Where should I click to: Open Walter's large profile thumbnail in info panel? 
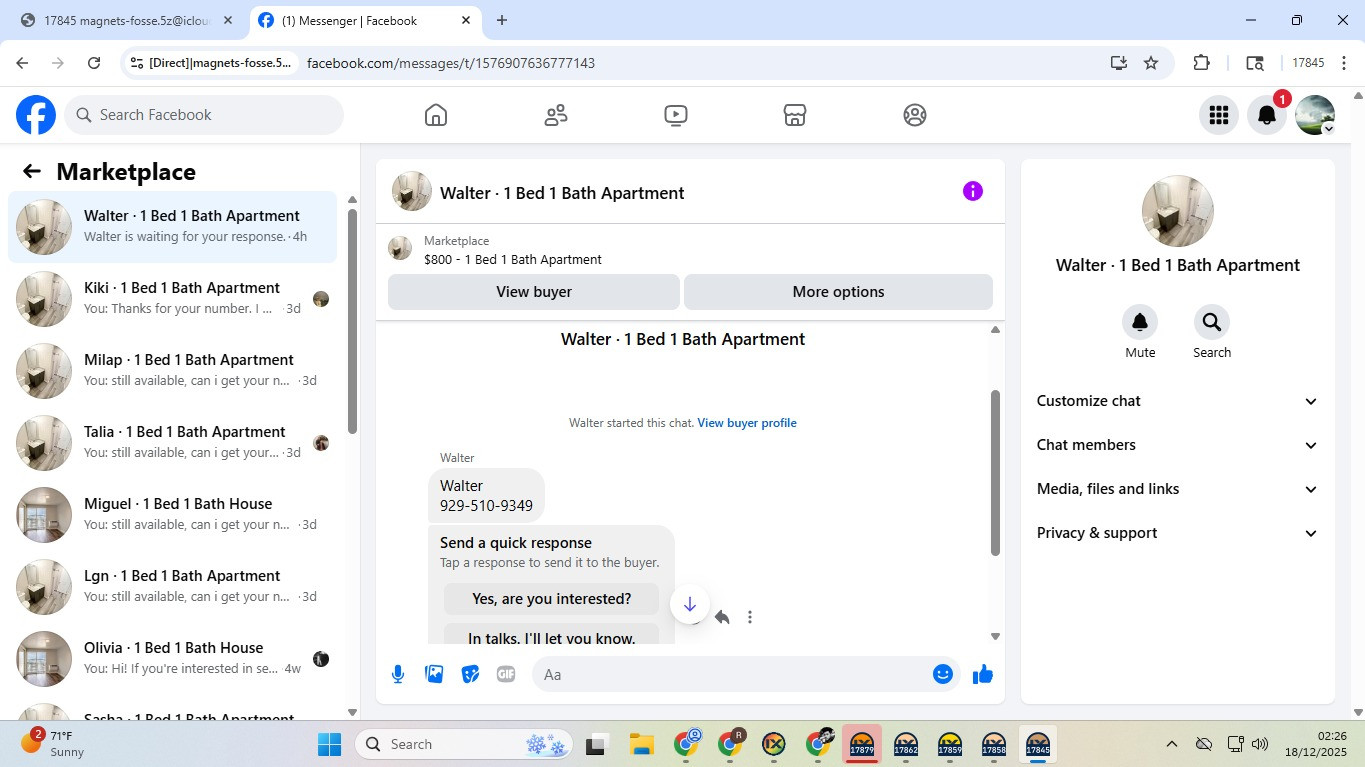1178,212
